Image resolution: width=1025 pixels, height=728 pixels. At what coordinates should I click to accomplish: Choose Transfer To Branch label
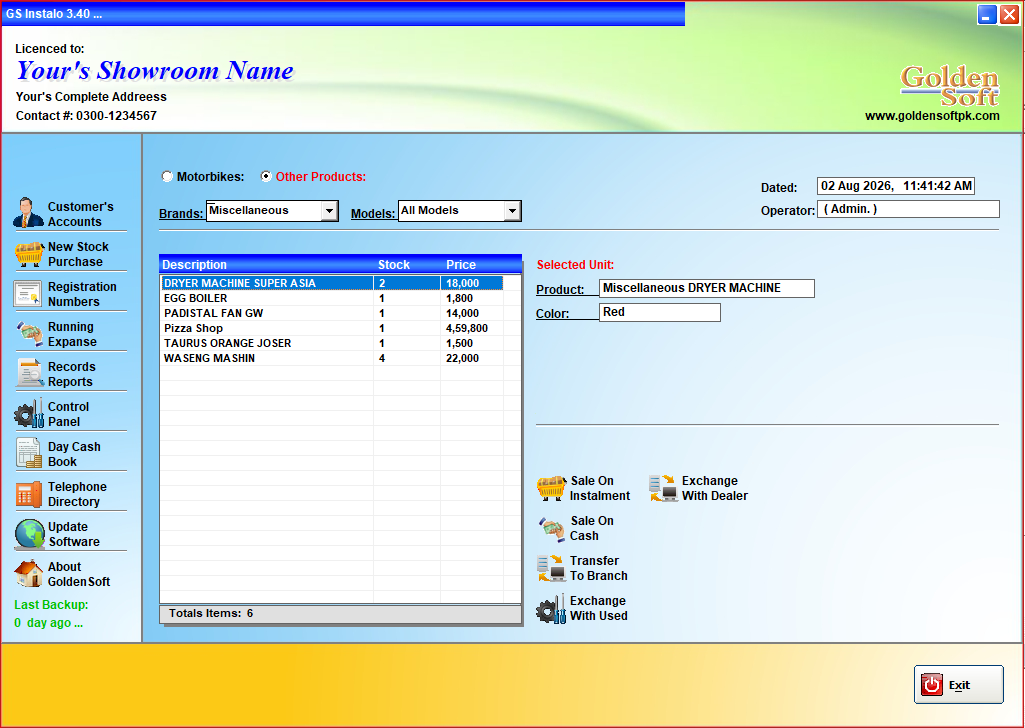pos(598,568)
